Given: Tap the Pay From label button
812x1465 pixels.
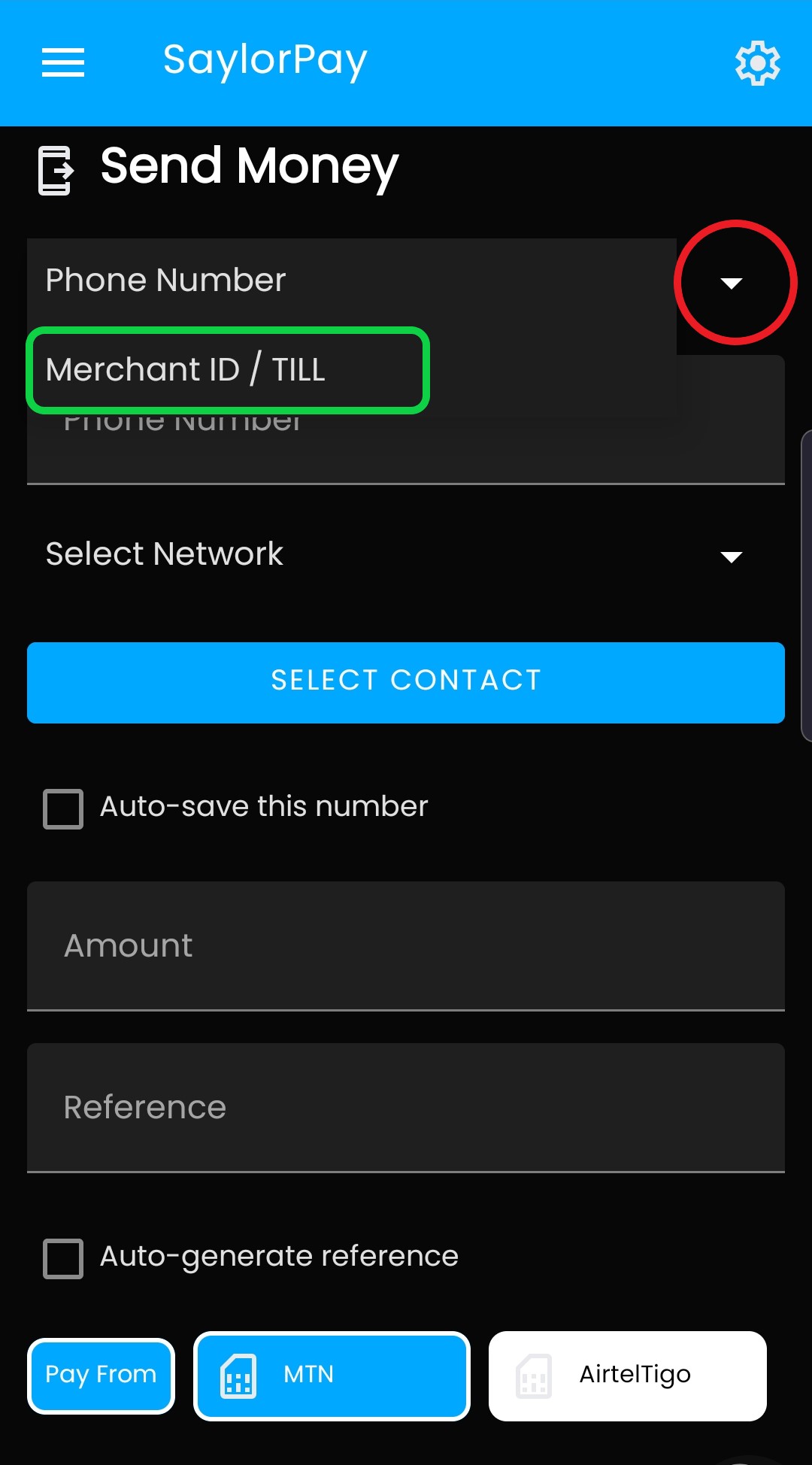Looking at the screenshot, I should 101,1376.
